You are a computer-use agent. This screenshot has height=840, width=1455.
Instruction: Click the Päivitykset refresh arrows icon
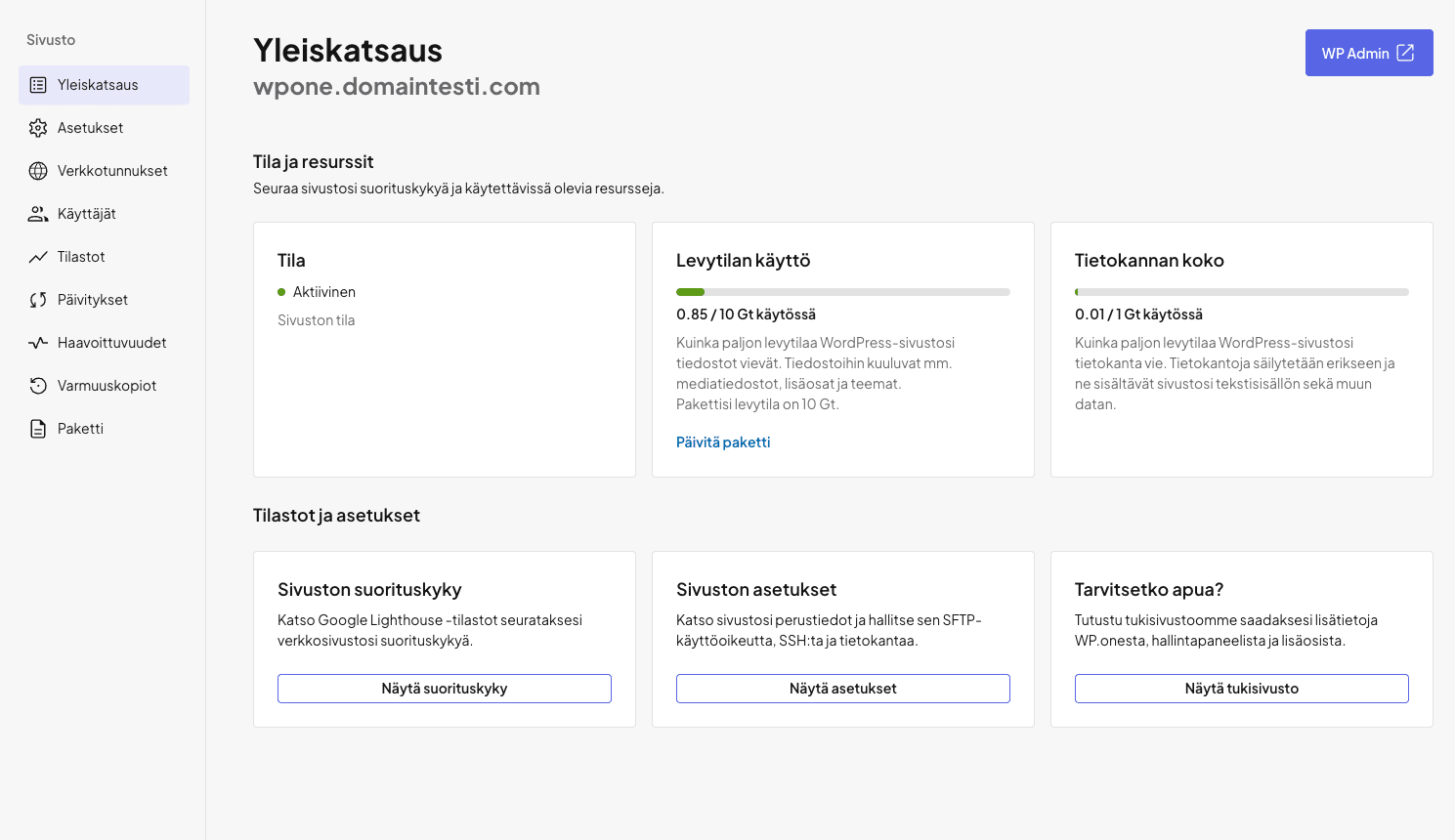[38, 300]
